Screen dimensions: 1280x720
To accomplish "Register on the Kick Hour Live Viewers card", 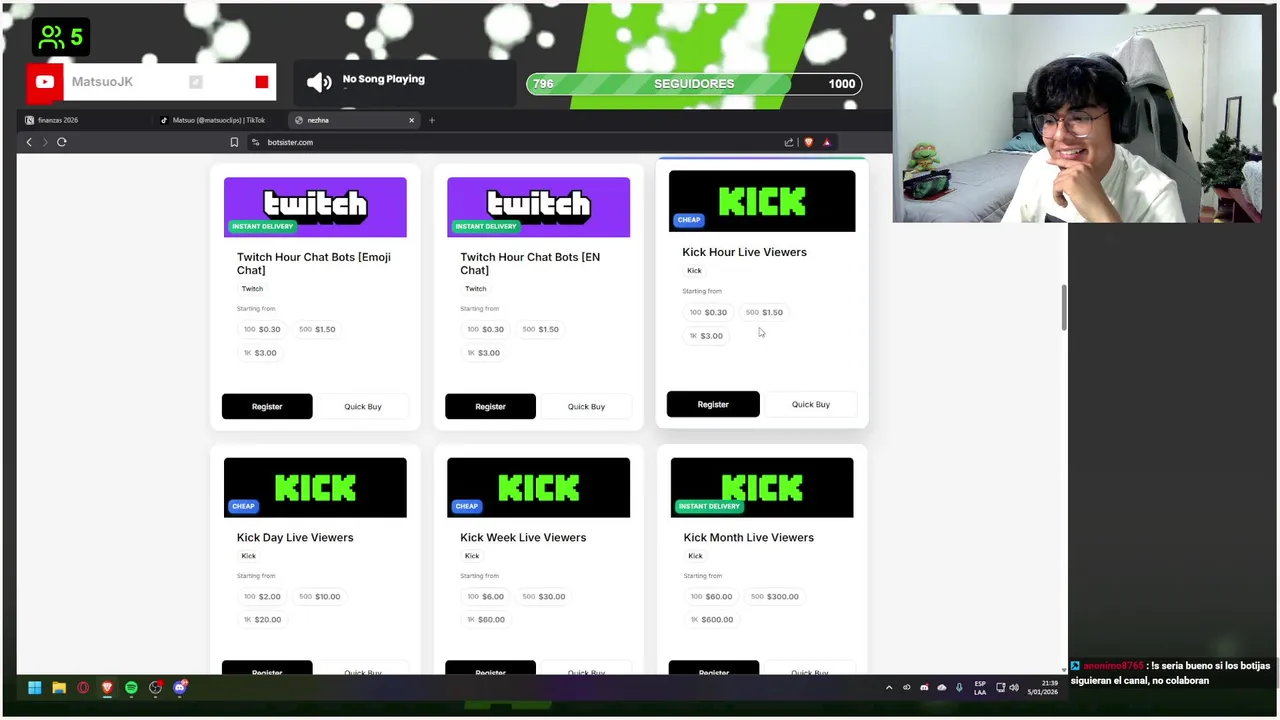I will 713,404.
